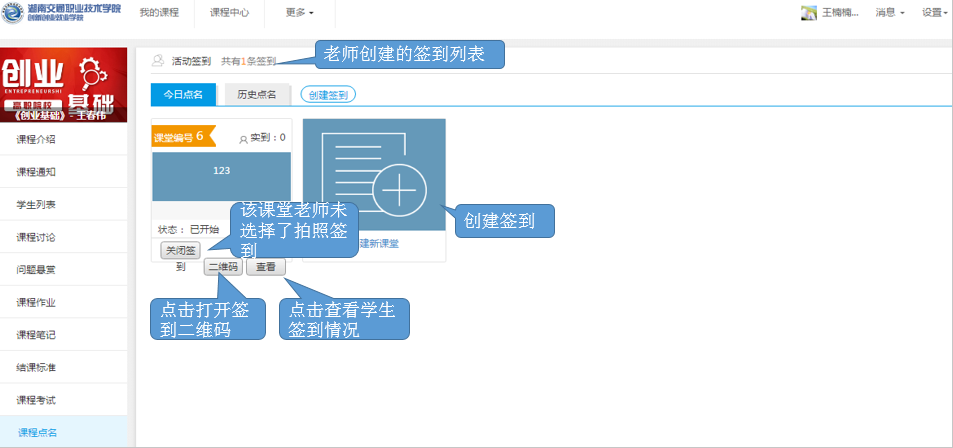Image resolution: width=953 pixels, height=448 pixels.
Task: Click the user avatar next to 王楠楠
Action: pos(809,13)
